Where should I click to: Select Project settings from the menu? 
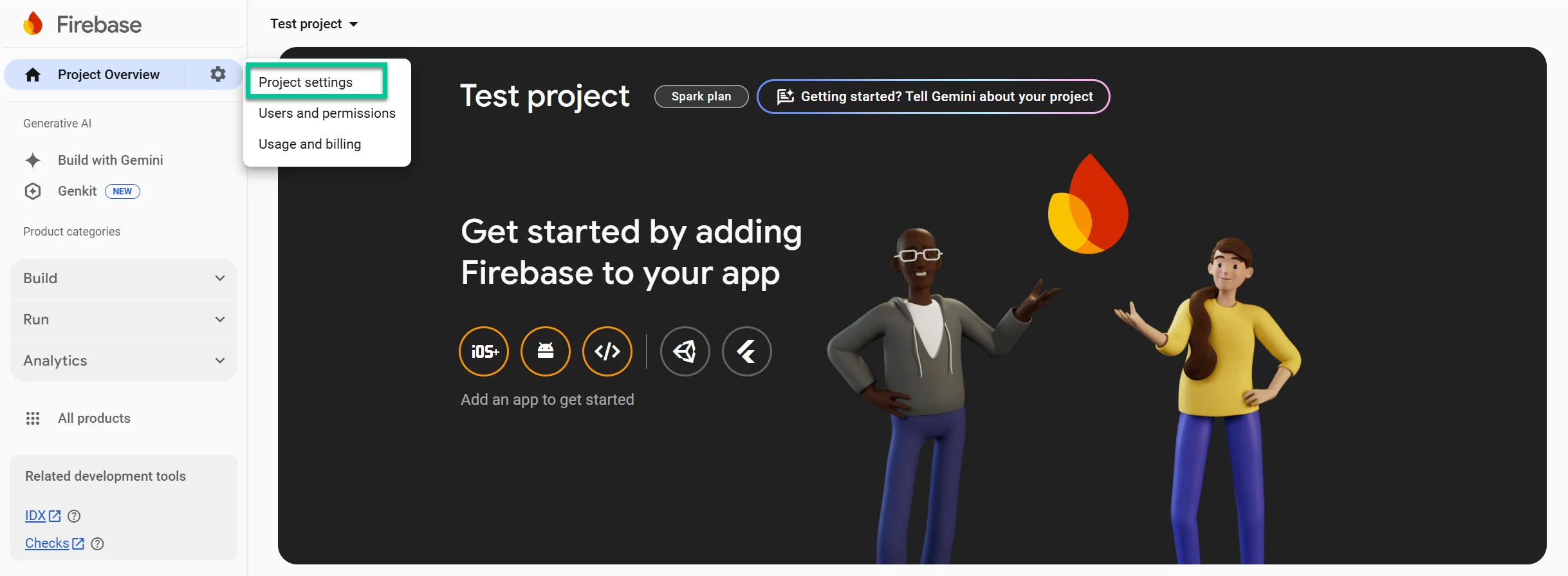coord(306,82)
